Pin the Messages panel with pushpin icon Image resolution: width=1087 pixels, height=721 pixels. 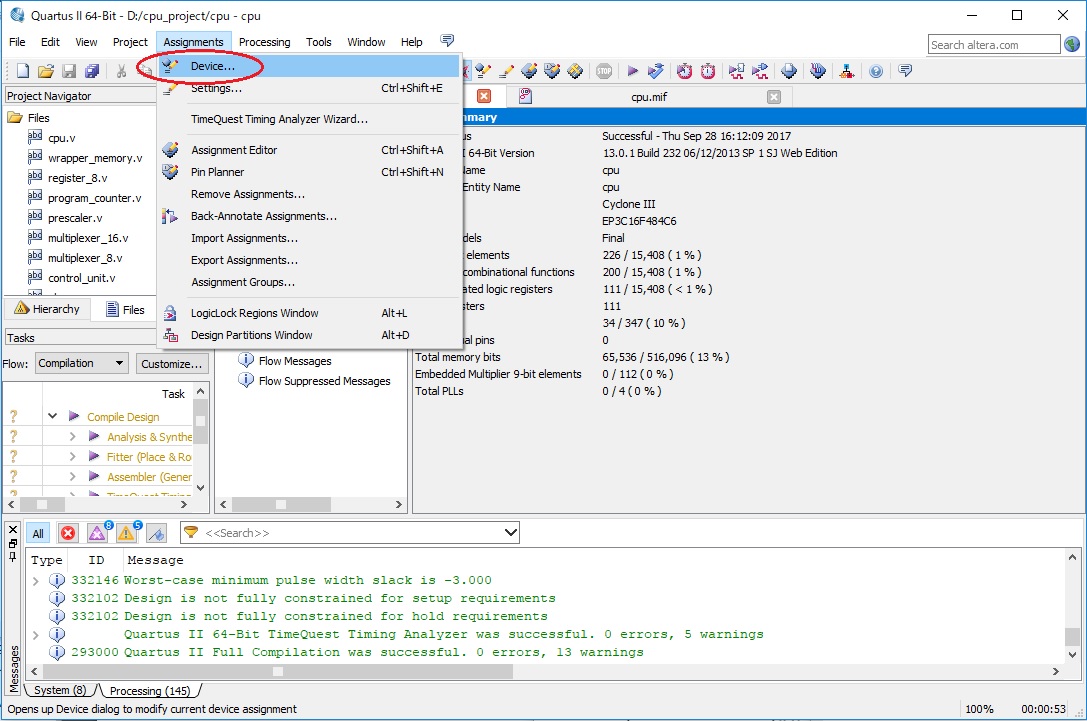(x=12, y=557)
